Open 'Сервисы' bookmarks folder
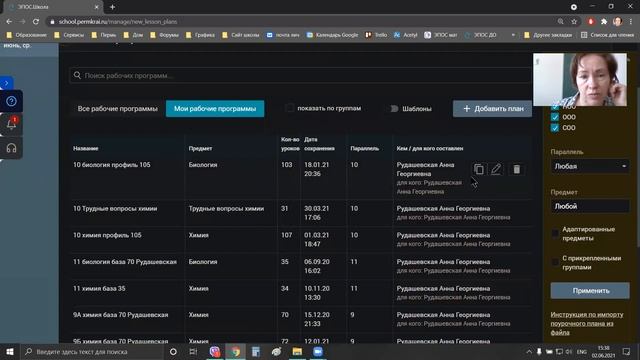 69,35
